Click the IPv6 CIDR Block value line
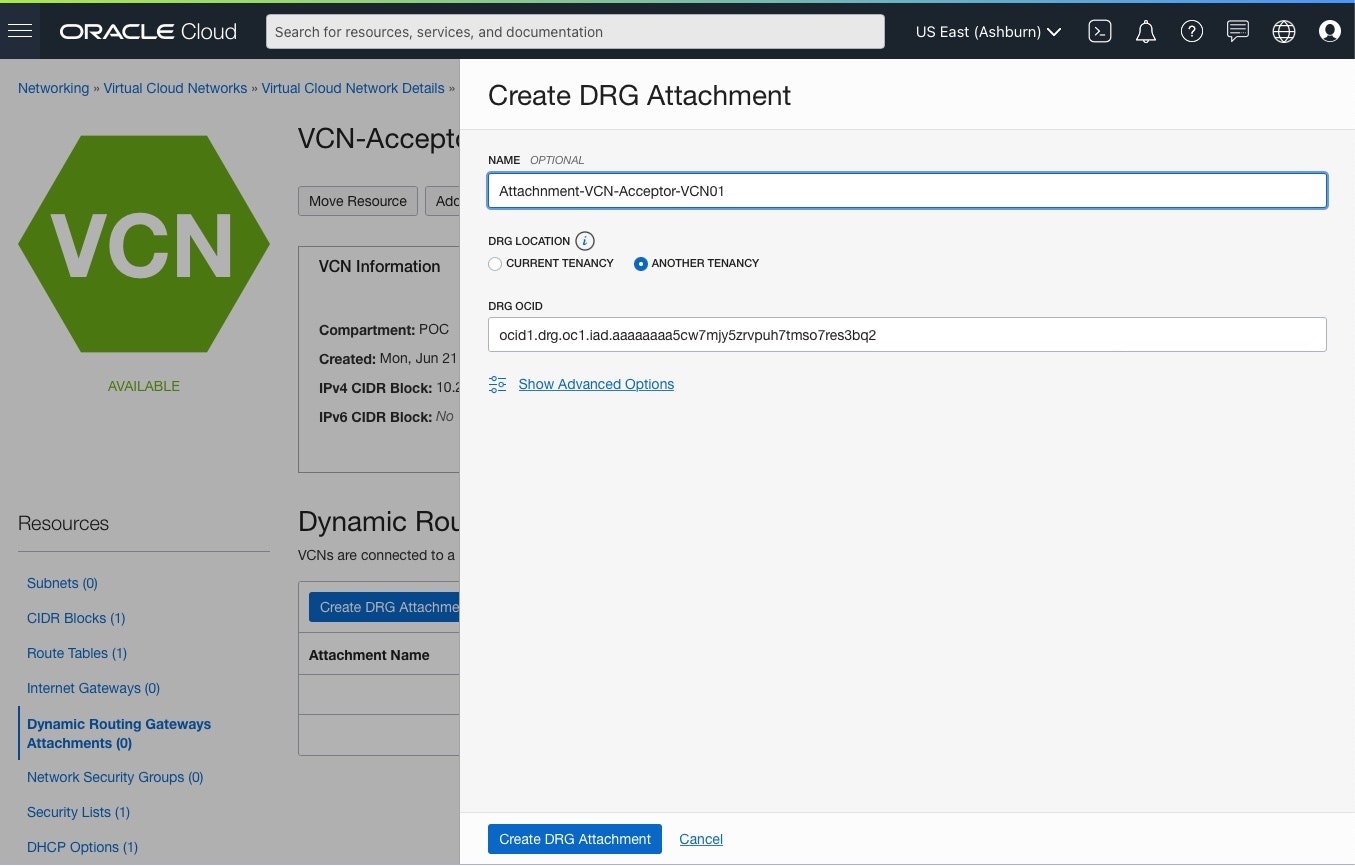1355x866 pixels. tap(387, 416)
